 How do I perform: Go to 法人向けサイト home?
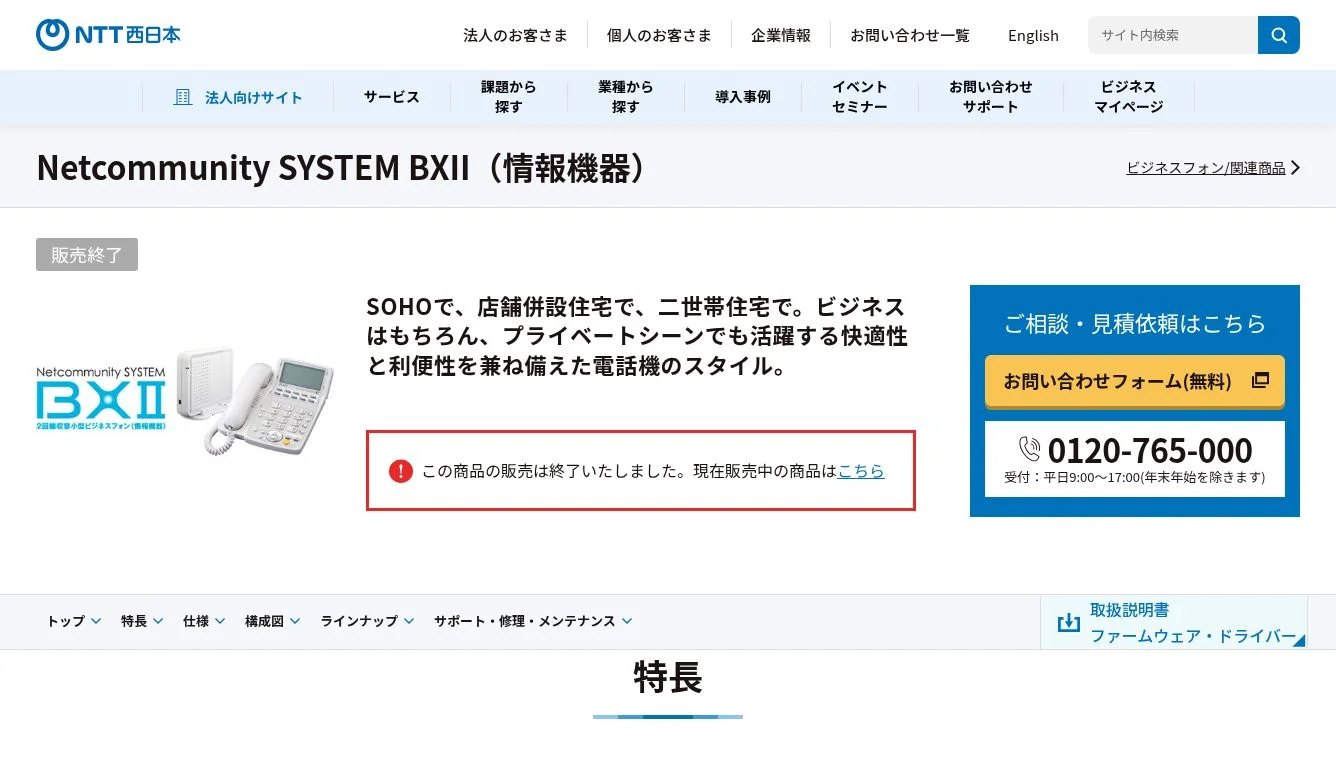pyautogui.click(x=238, y=97)
